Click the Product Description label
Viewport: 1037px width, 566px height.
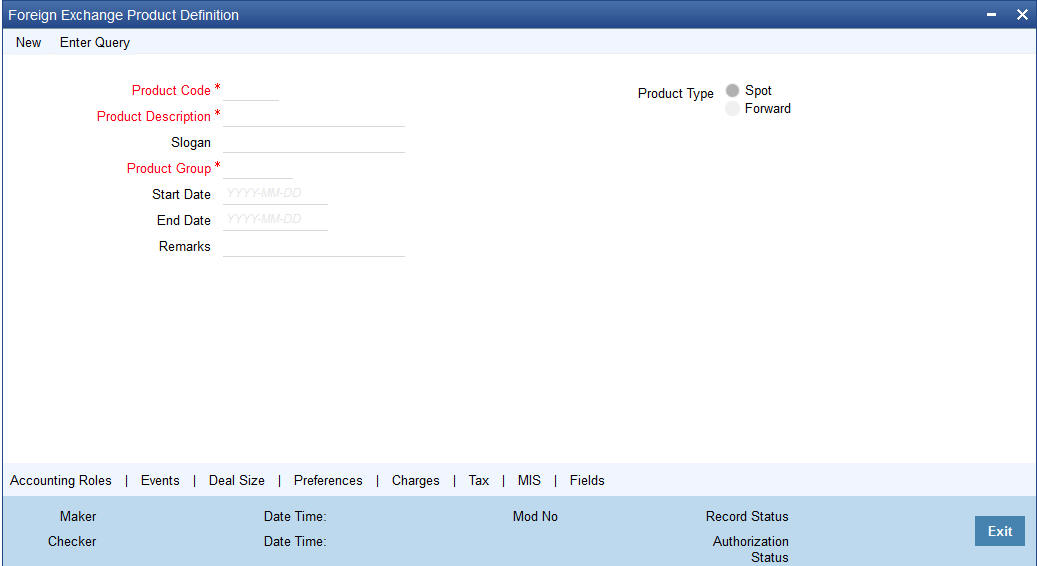(153, 116)
